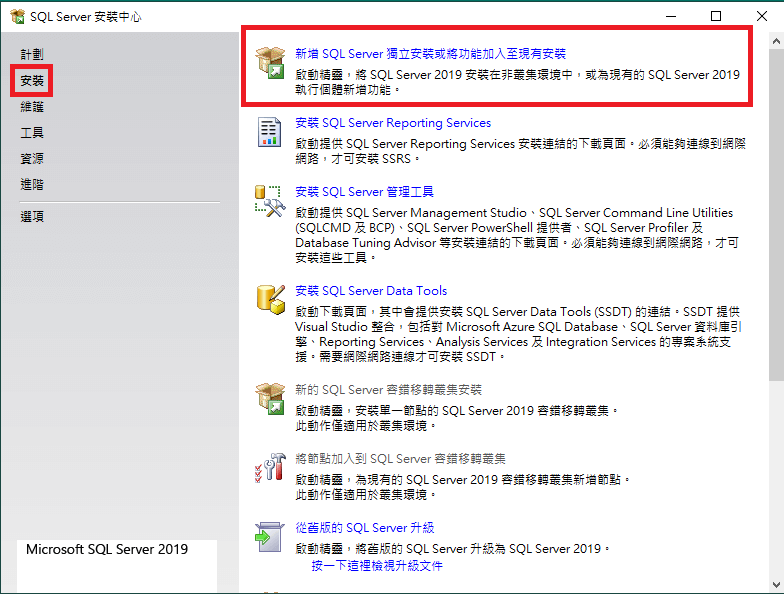Click the new standalone installation box icon

click(270, 60)
